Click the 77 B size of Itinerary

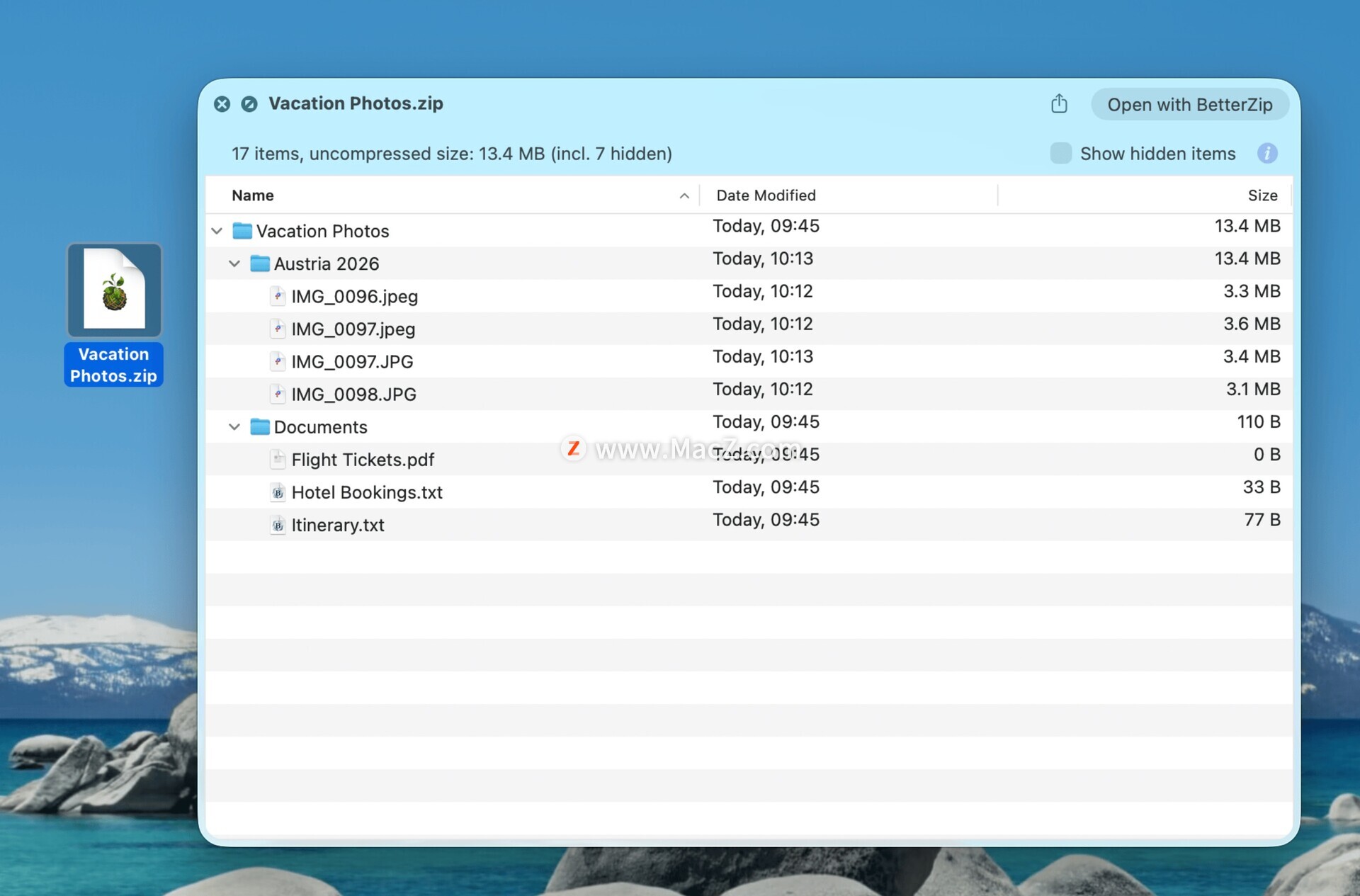pos(1262,519)
